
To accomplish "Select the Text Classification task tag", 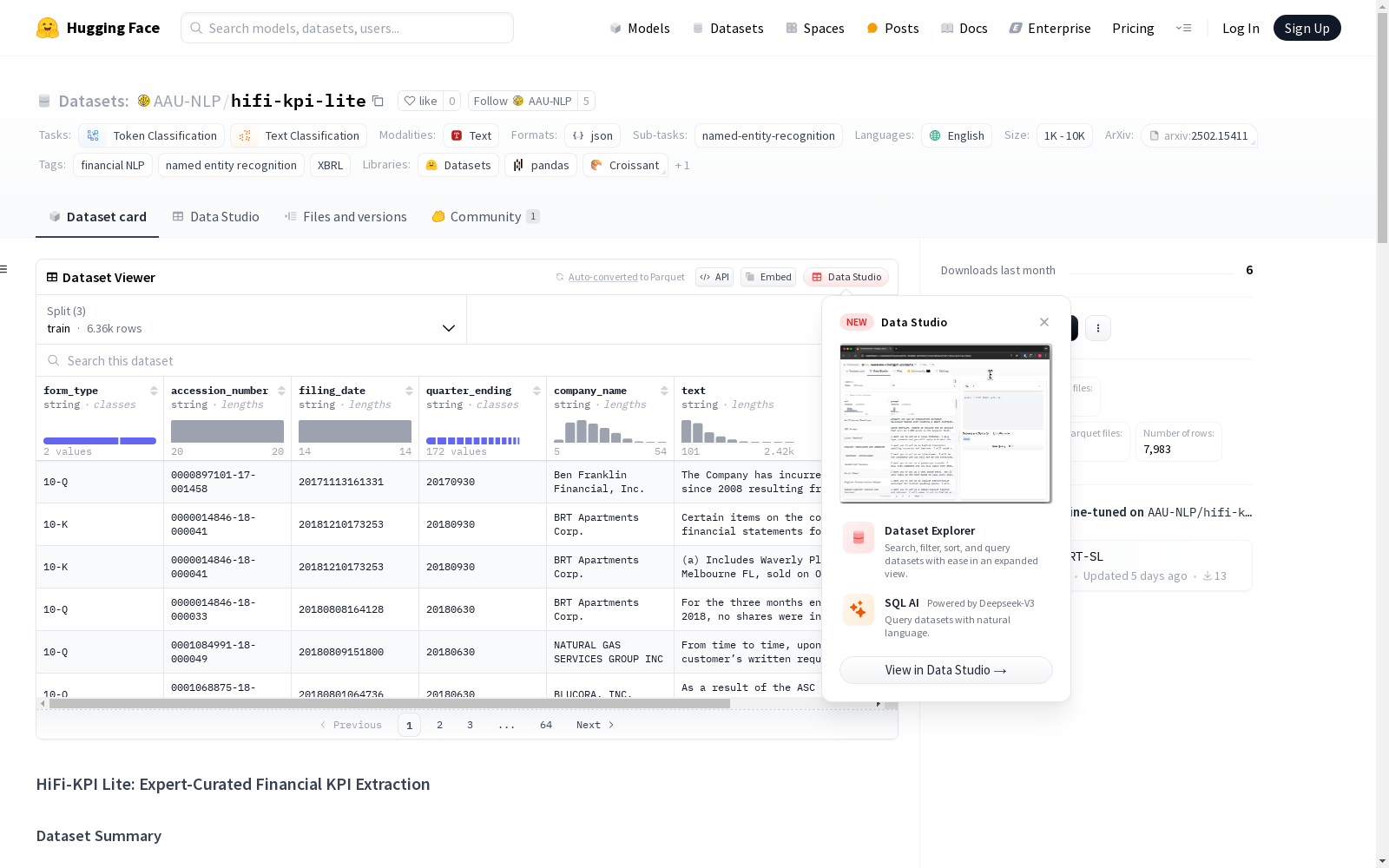I will 299,135.
